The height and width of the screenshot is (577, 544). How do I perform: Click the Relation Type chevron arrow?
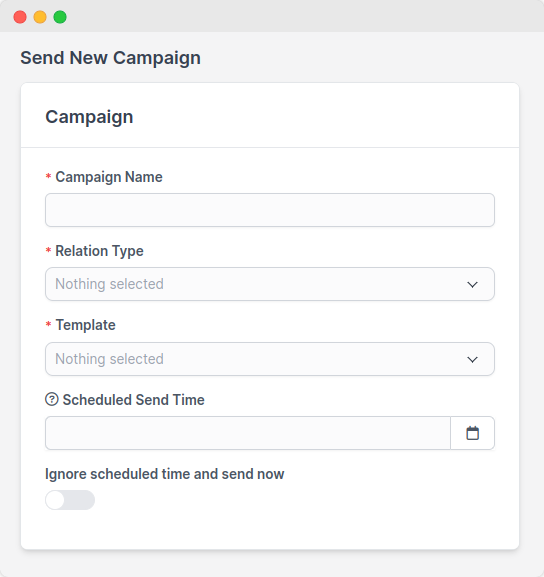coord(472,284)
